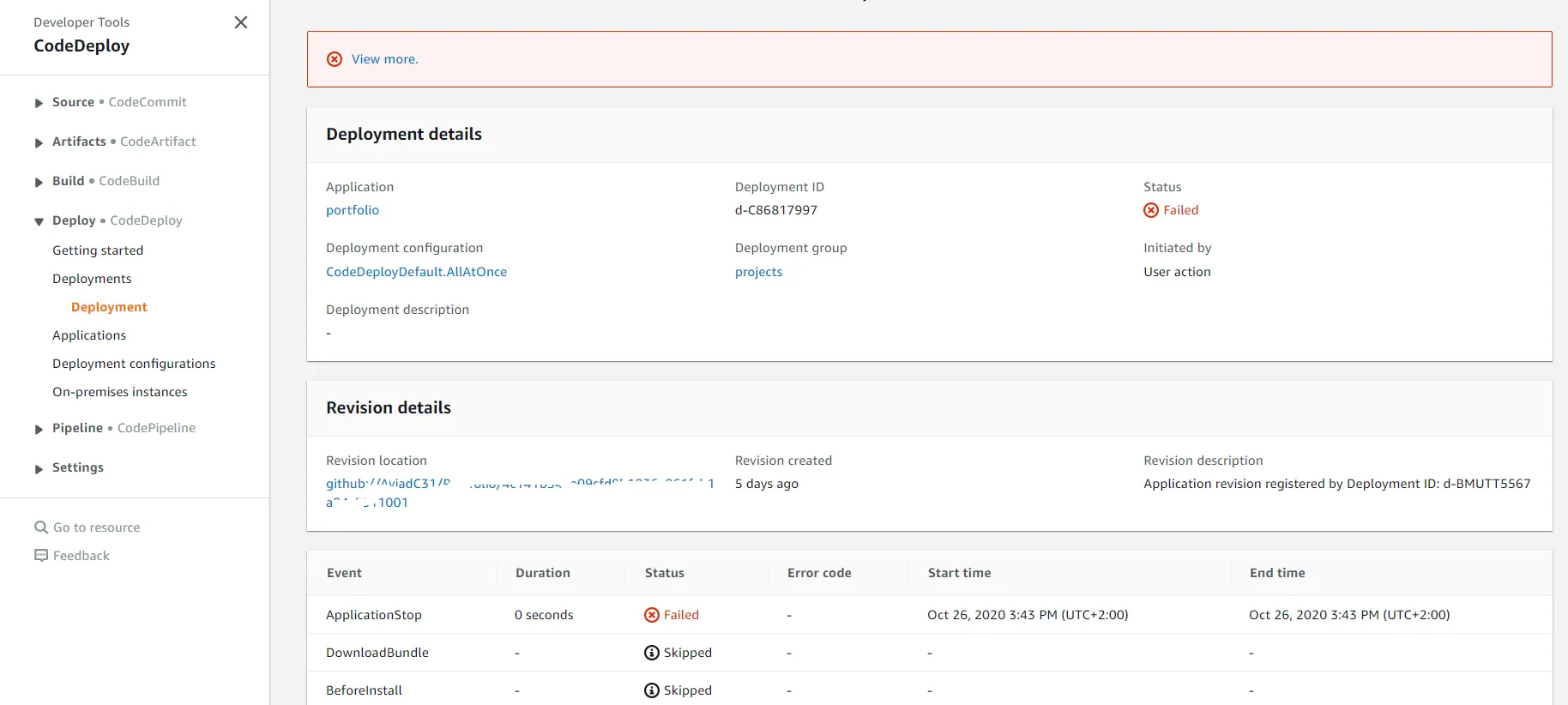Click the '5 days ago' revision created value
Image resolution: width=1568 pixels, height=705 pixels.
tap(767, 484)
